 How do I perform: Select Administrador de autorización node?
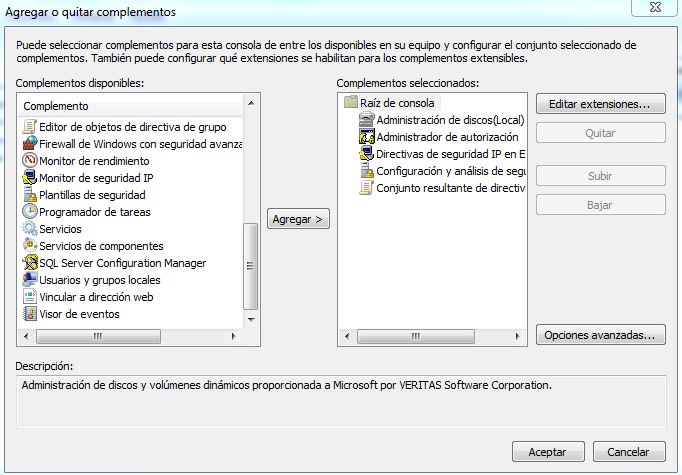tap(447, 137)
